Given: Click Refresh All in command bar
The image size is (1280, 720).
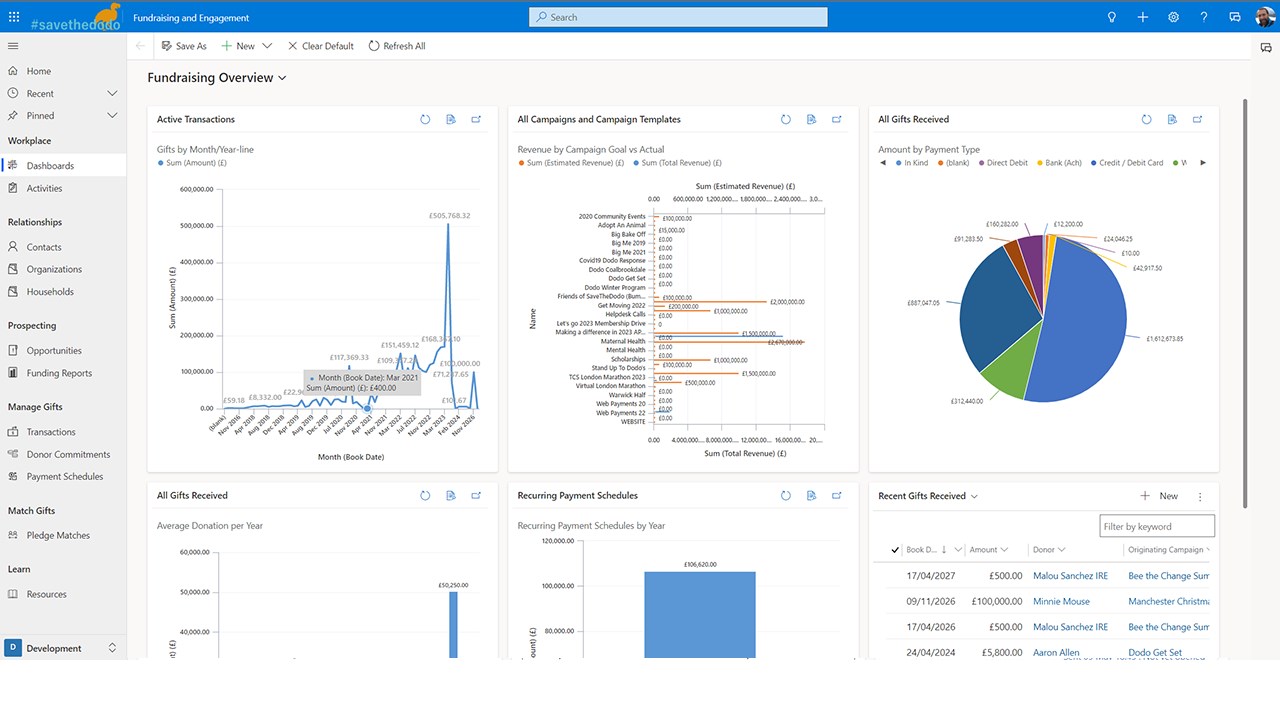Looking at the screenshot, I should [x=397, y=46].
